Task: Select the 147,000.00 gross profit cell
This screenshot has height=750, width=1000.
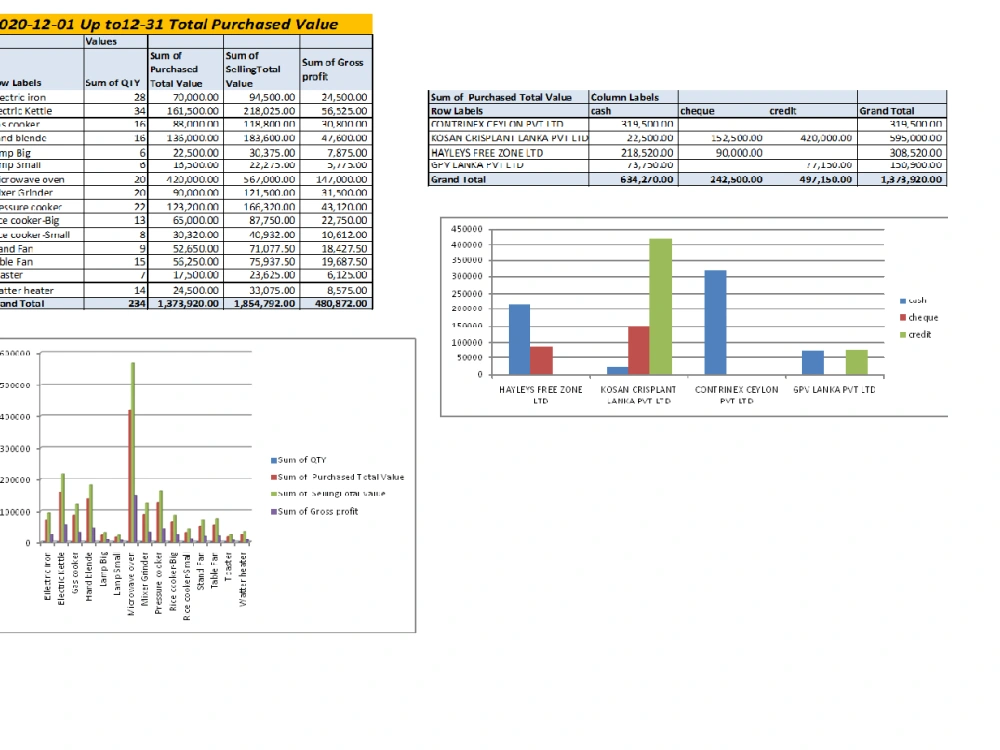Action: 336,179
